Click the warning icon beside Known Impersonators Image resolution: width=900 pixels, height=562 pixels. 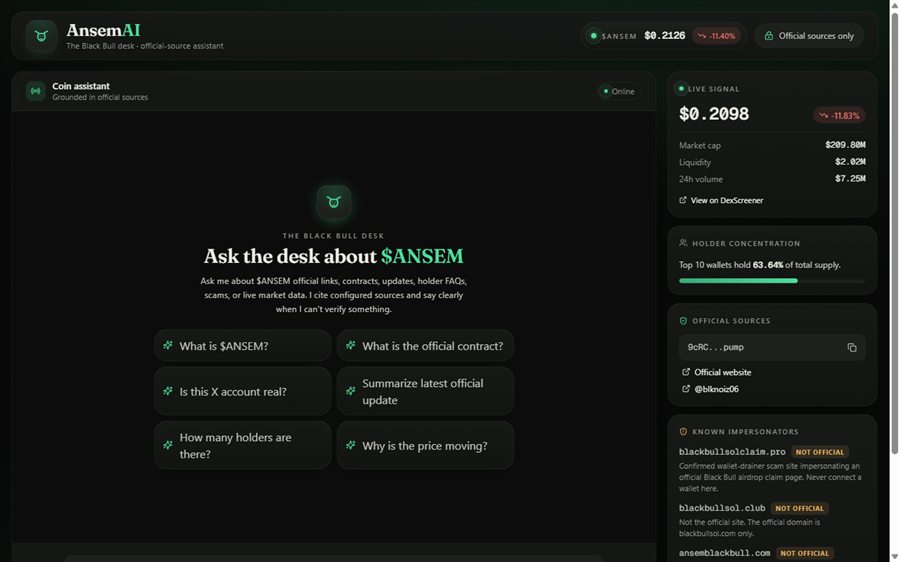683,432
